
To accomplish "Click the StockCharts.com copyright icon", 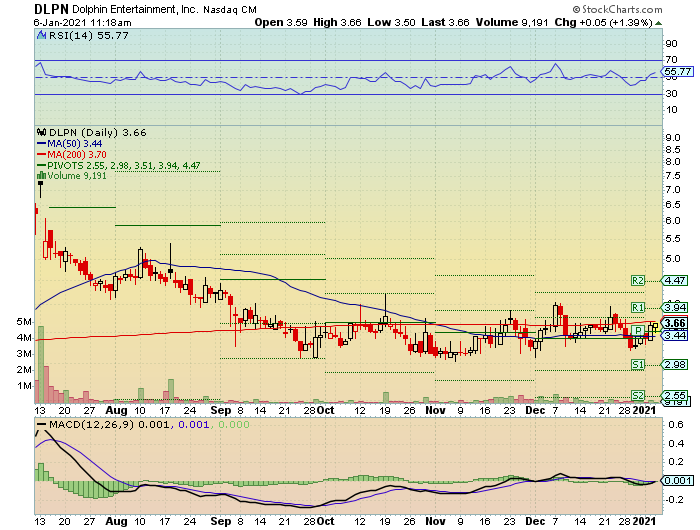I will (576, 9).
